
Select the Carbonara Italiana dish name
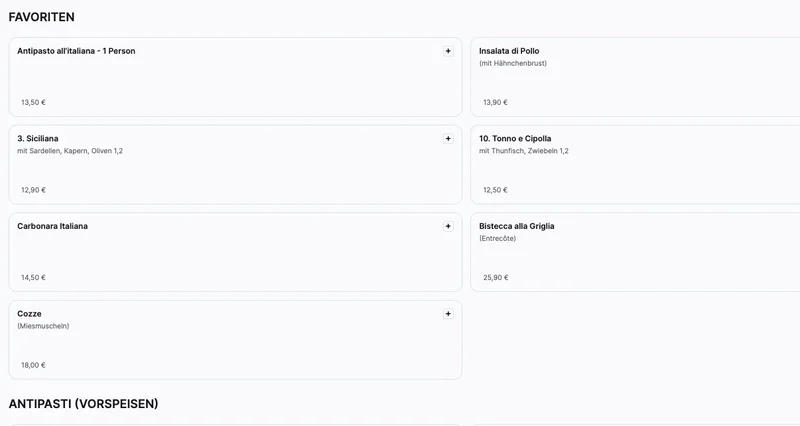click(52, 226)
